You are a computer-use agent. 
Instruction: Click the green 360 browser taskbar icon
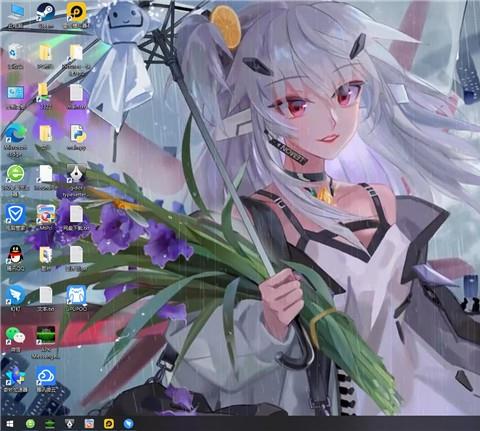(x=30, y=424)
